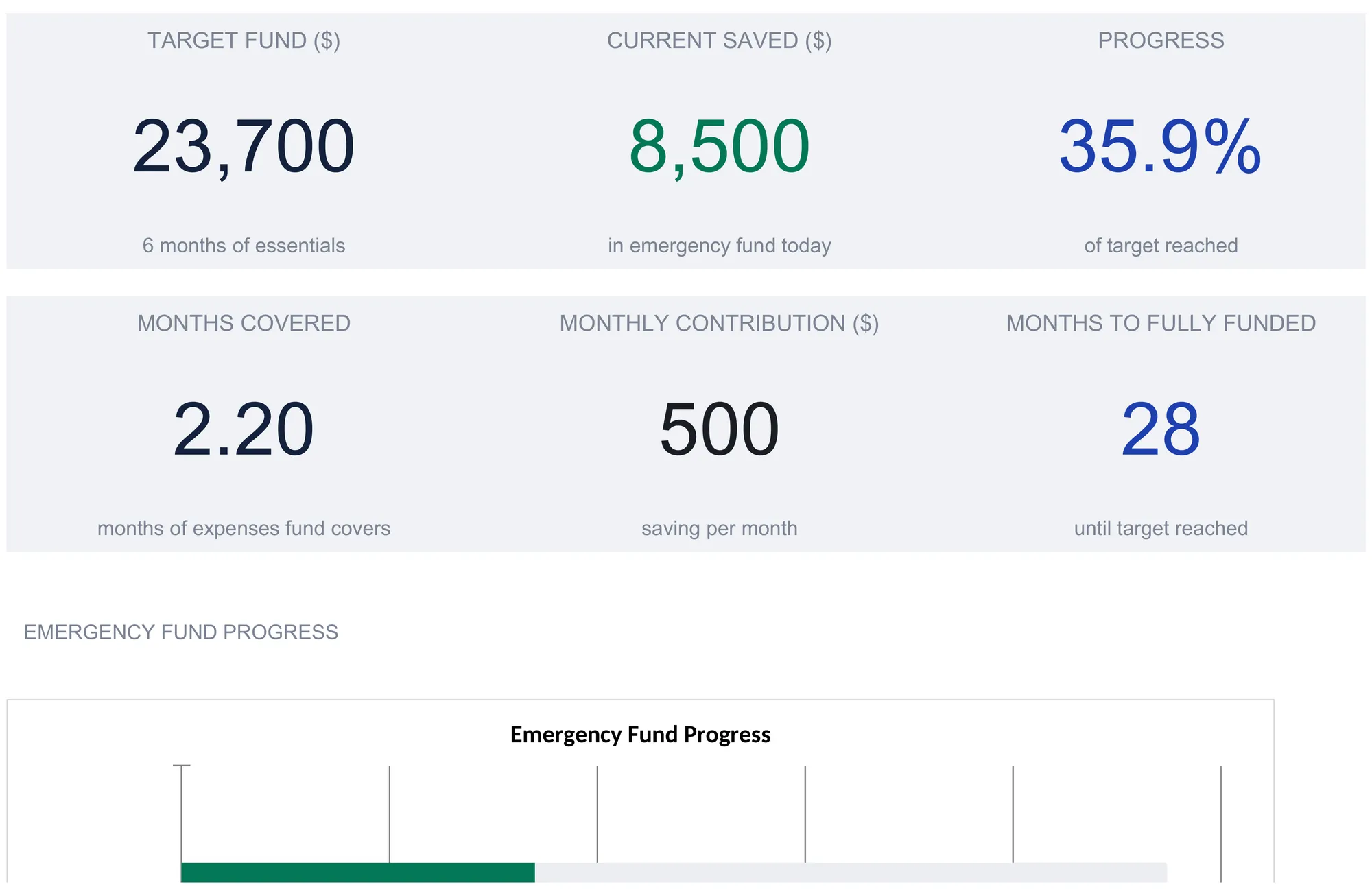Click '6 months of essentials' caption
The image size is (1372, 889).
coord(244,246)
